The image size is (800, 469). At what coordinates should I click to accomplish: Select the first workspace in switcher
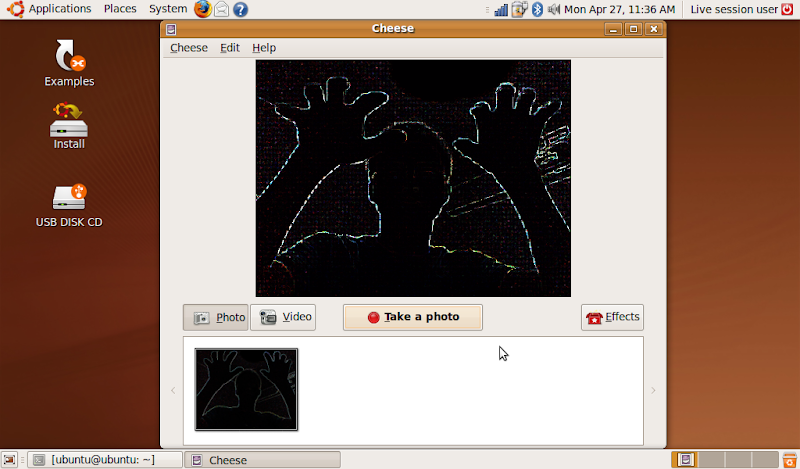pos(685,460)
